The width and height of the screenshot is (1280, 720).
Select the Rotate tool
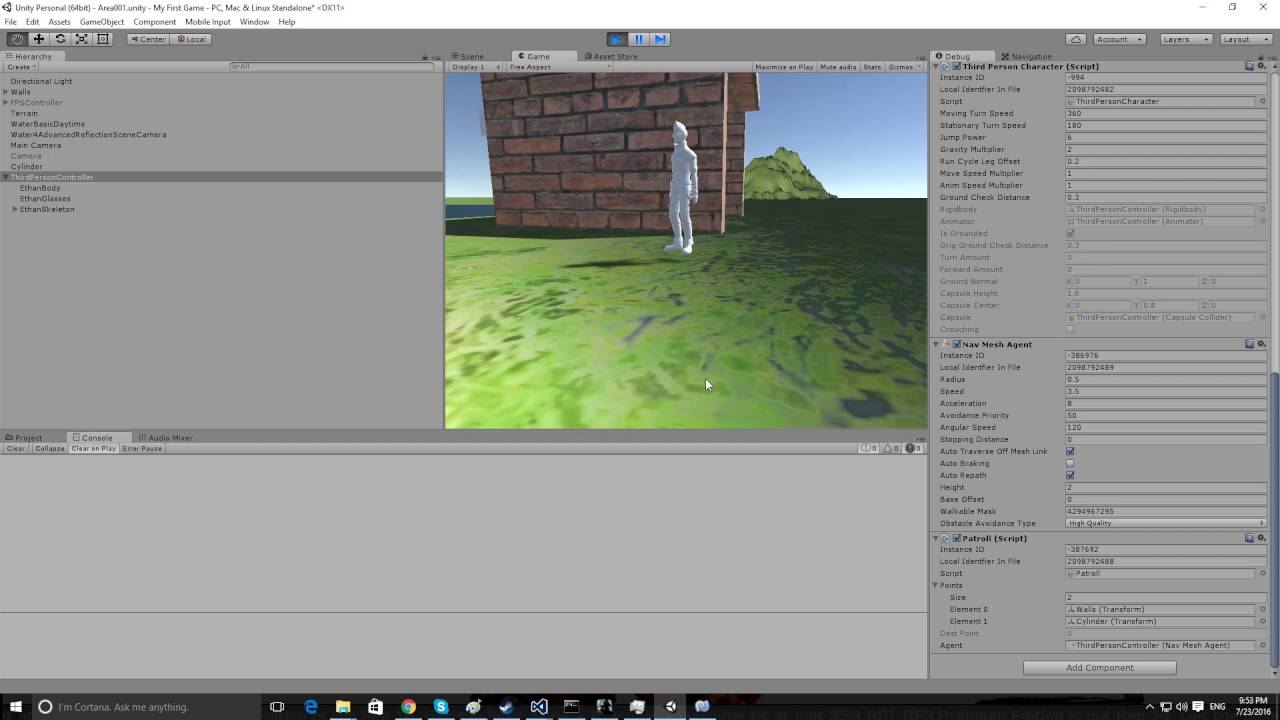[x=60, y=38]
